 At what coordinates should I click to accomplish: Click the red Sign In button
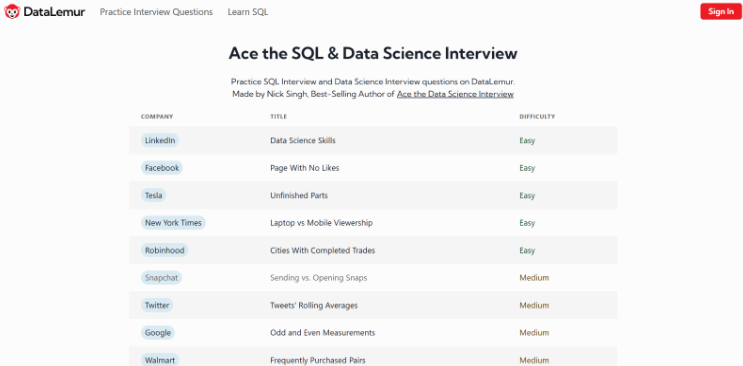(721, 12)
